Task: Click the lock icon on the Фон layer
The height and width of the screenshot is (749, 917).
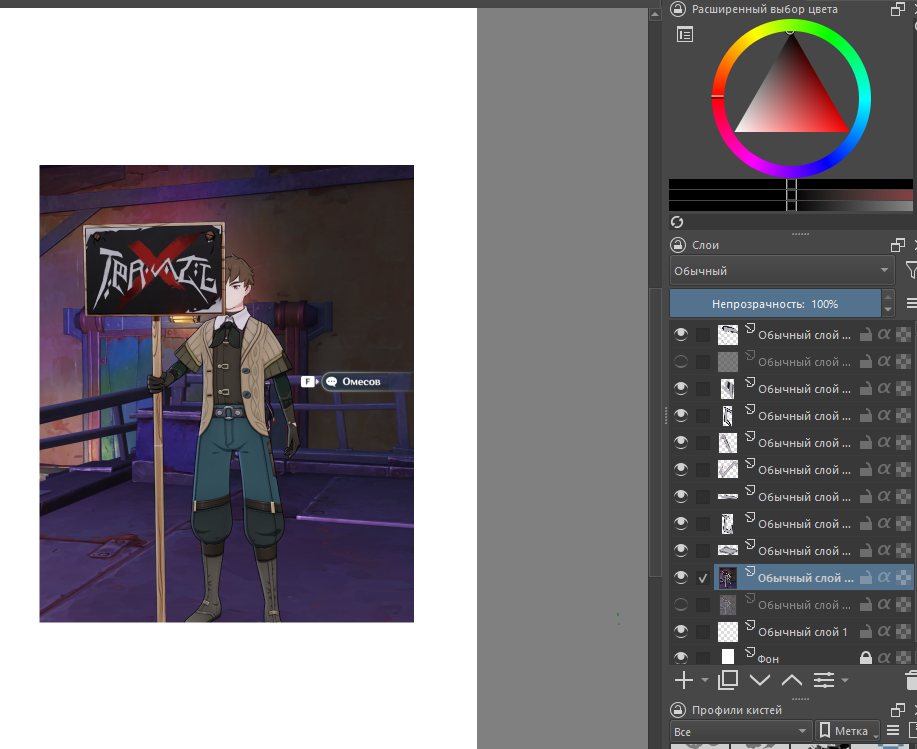Action: coord(866,658)
